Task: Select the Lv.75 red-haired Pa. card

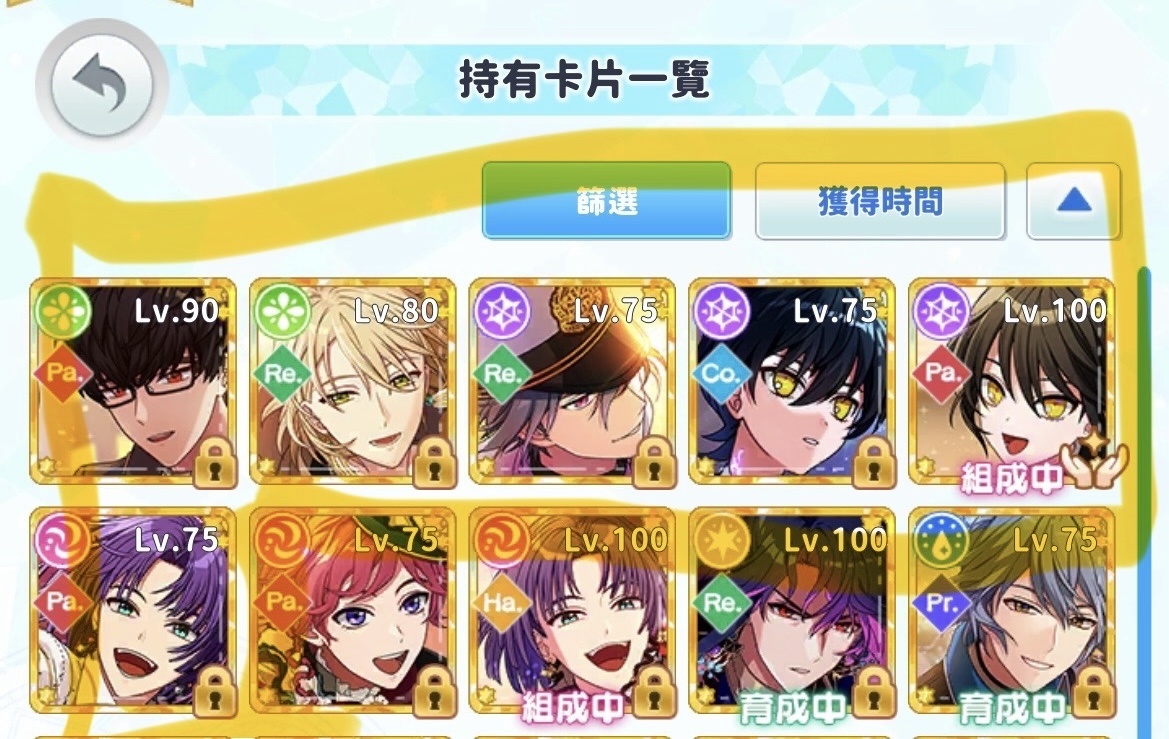Action: 353,611
